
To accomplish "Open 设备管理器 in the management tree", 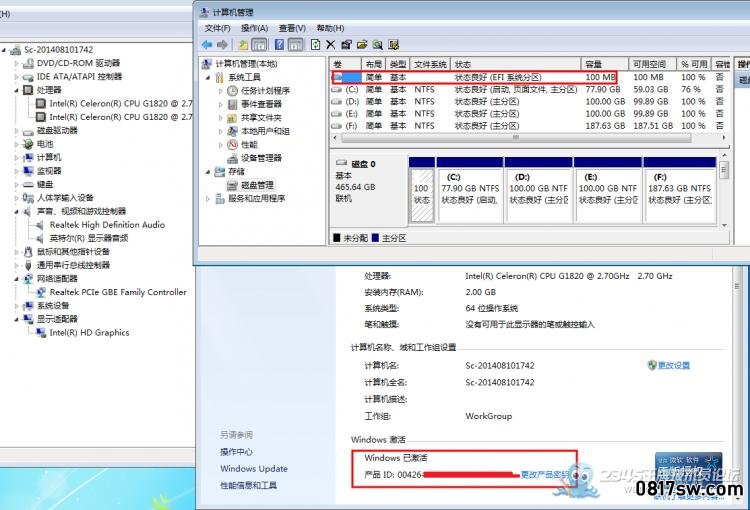I will tap(261, 157).
